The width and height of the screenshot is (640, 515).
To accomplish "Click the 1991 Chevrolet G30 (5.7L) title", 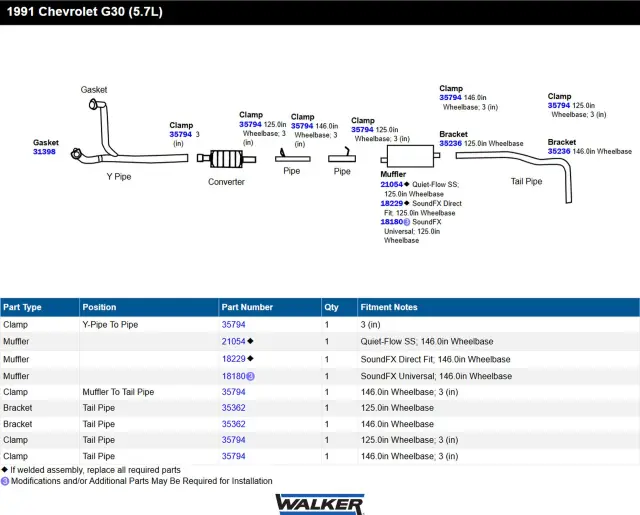I will [x=84, y=11].
